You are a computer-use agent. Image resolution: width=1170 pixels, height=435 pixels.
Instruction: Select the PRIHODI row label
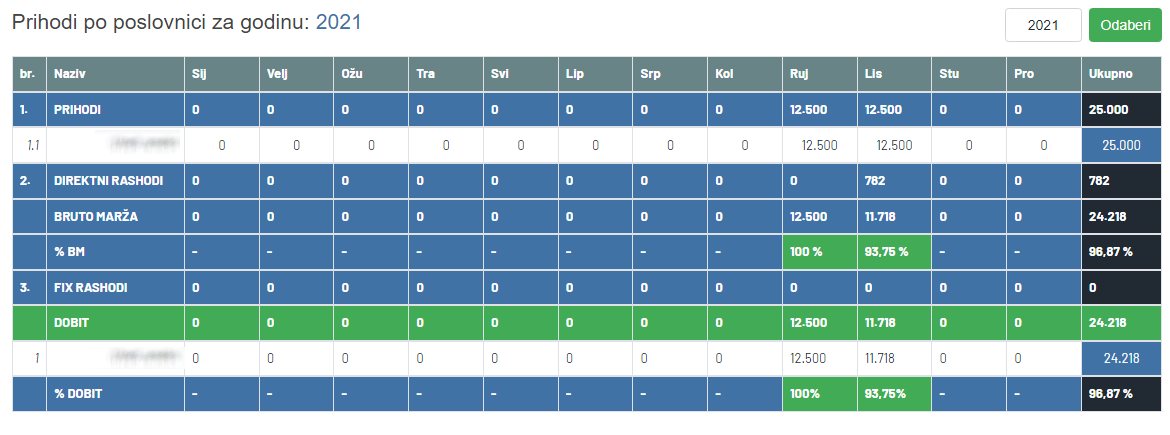(77, 110)
